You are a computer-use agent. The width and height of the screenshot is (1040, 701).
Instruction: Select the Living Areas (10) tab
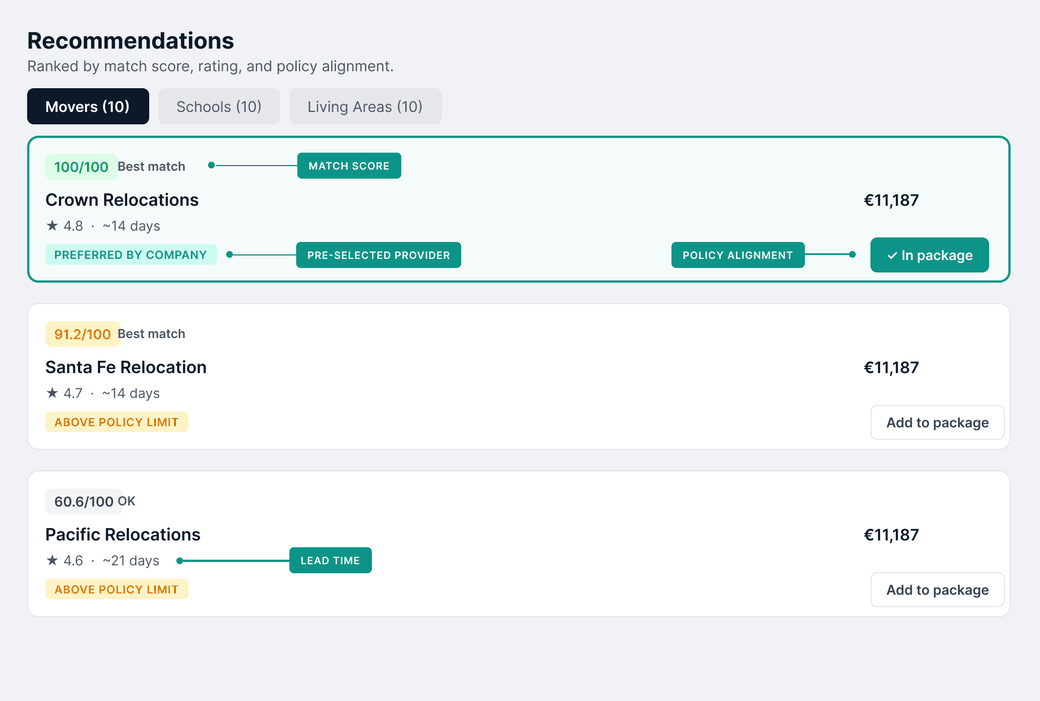coord(365,106)
